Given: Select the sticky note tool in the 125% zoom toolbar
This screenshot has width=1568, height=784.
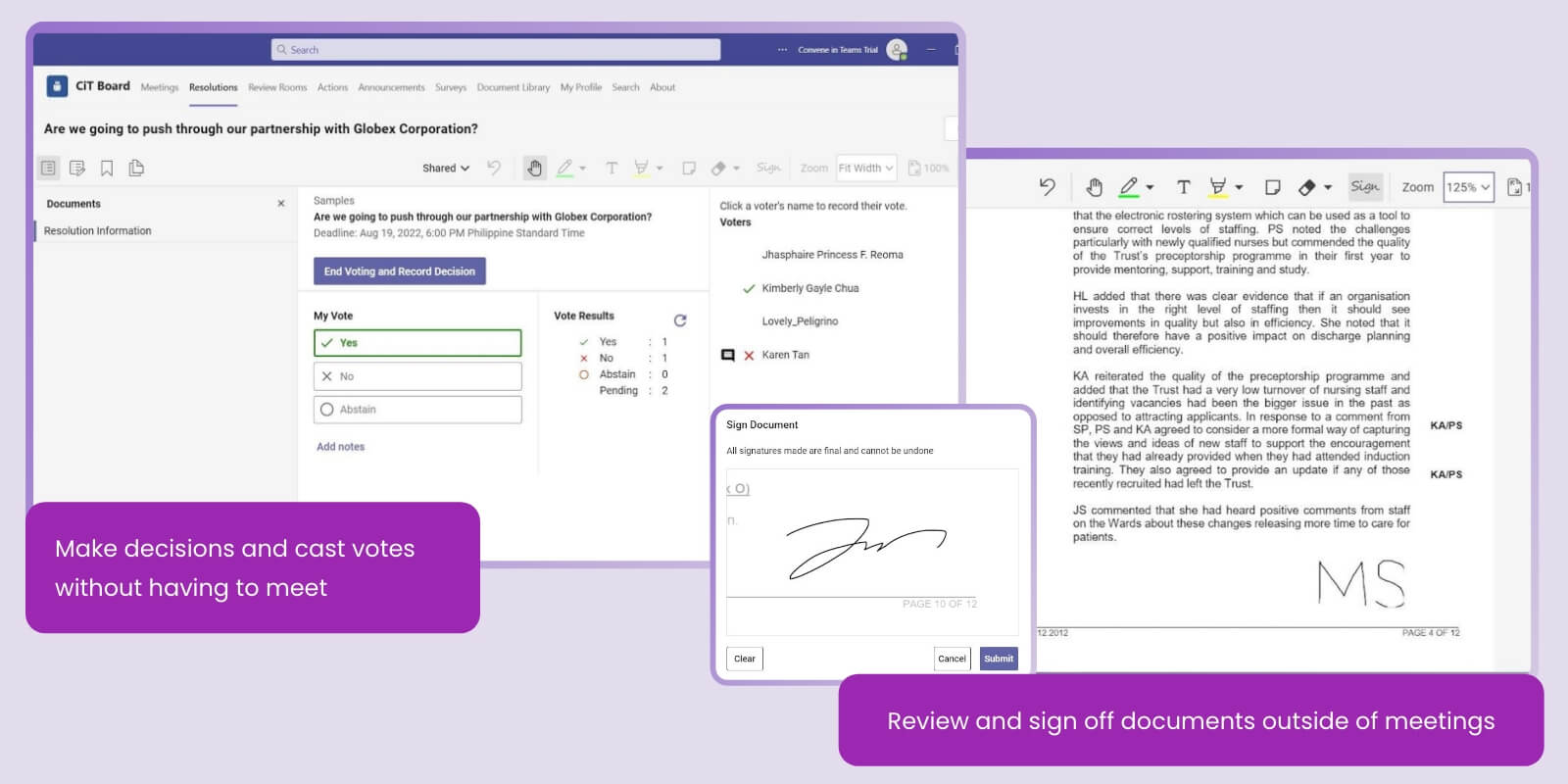Looking at the screenshot, I should (1272, 187).
